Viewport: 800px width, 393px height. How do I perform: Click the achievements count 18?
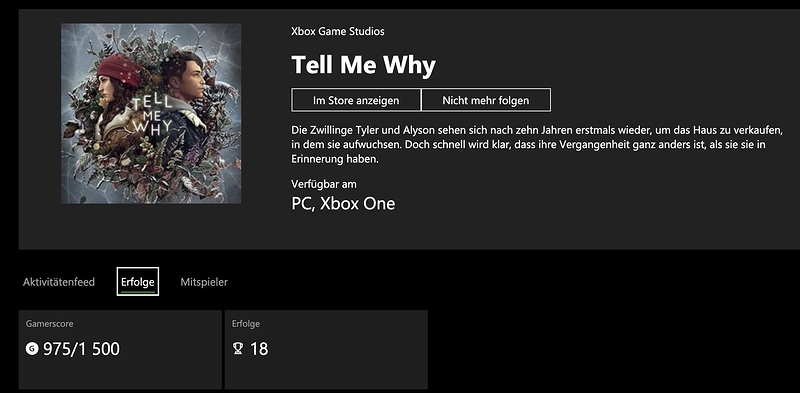pyautogui.click(x=259, y=349)
